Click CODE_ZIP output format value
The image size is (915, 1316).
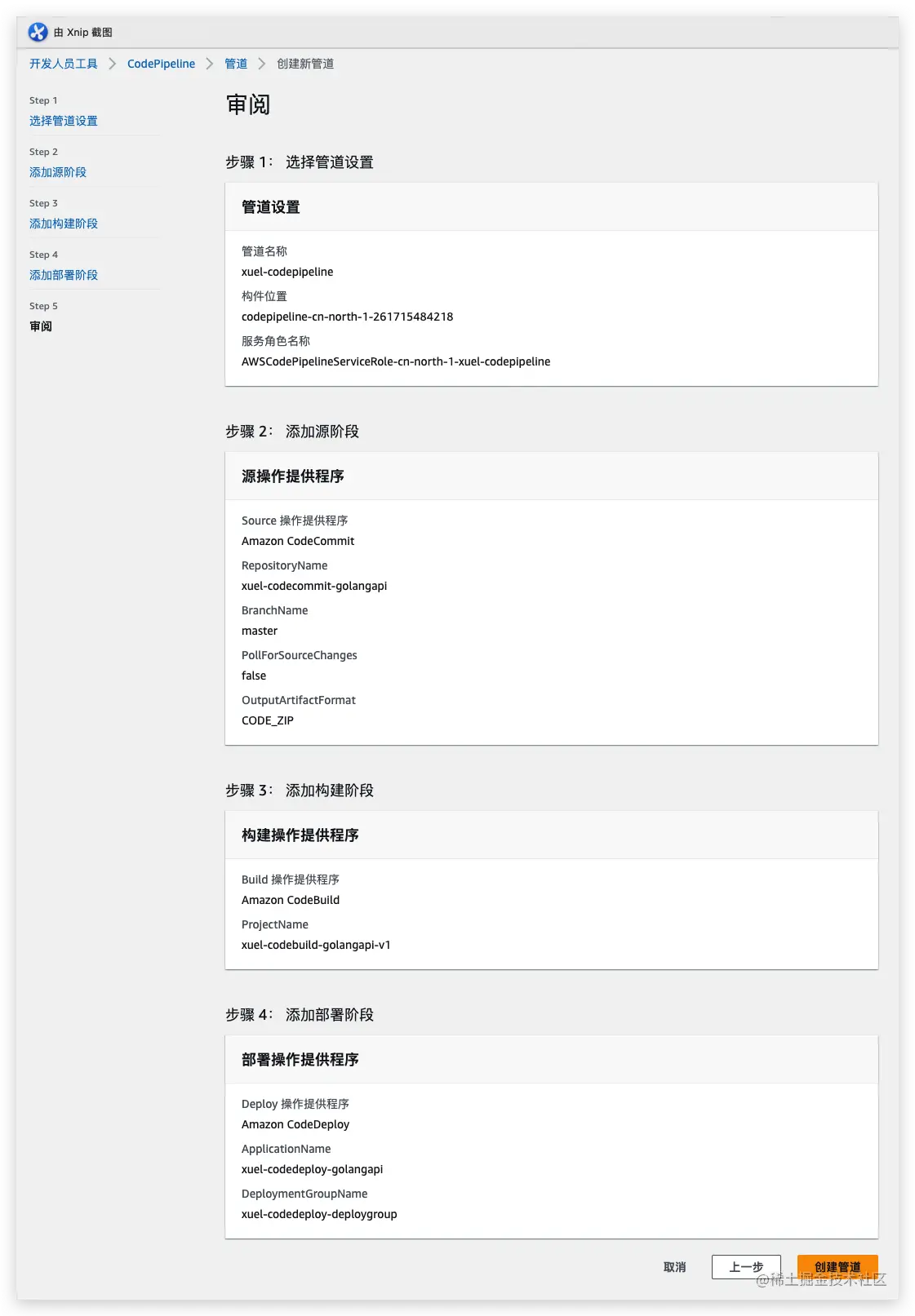click(x=268, y=720)
